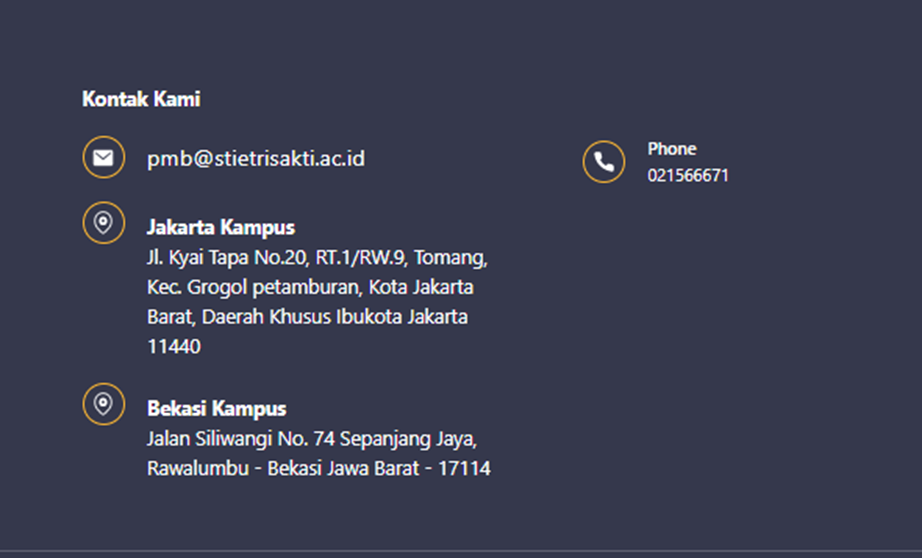The width and height of the screenshot is (922, 558).
Task: Click the Sepanjang Jaya text in Bekasi address
Action: [408, 439]
